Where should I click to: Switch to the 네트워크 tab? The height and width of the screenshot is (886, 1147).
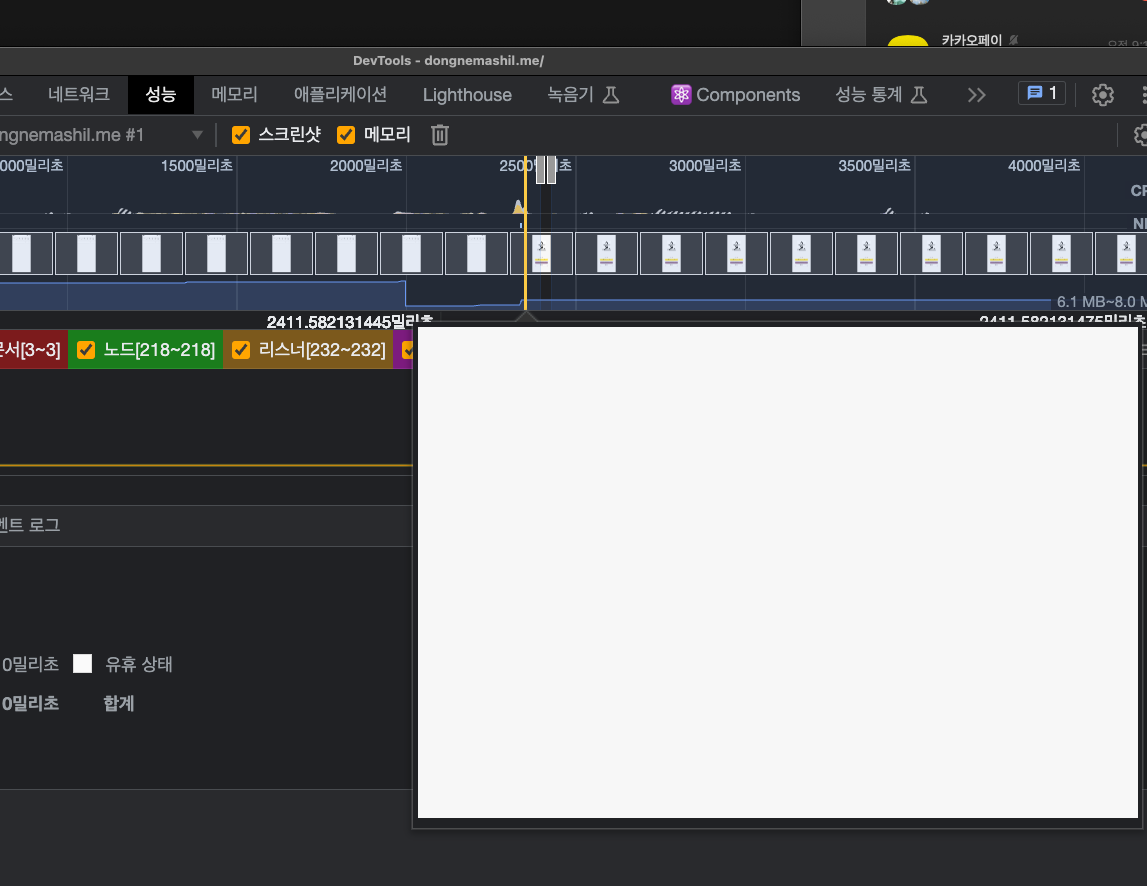tap(78, 94)
